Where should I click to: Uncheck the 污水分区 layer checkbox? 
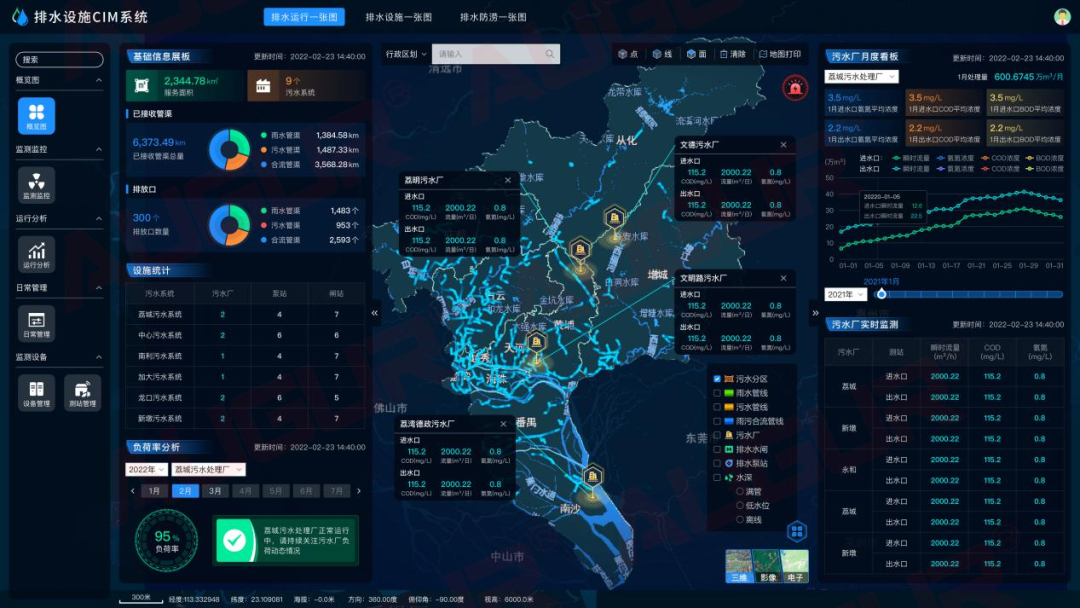pos(717,379)
